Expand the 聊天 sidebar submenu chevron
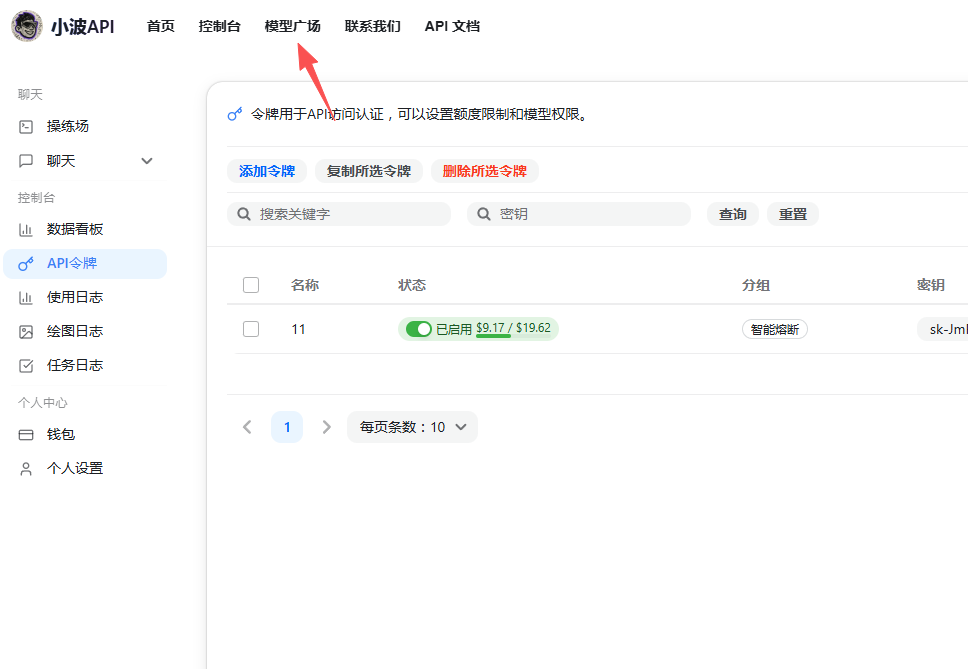Image resolution: width=968 pixels, height=669 pixels. 147,161
